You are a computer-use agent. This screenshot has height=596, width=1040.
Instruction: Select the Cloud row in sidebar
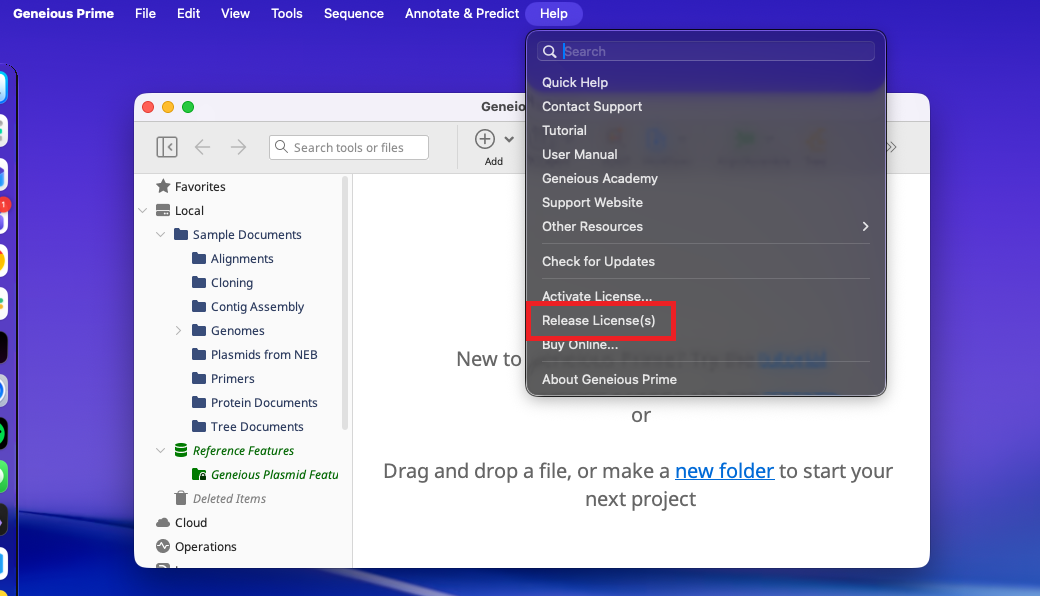pos(243,522)
